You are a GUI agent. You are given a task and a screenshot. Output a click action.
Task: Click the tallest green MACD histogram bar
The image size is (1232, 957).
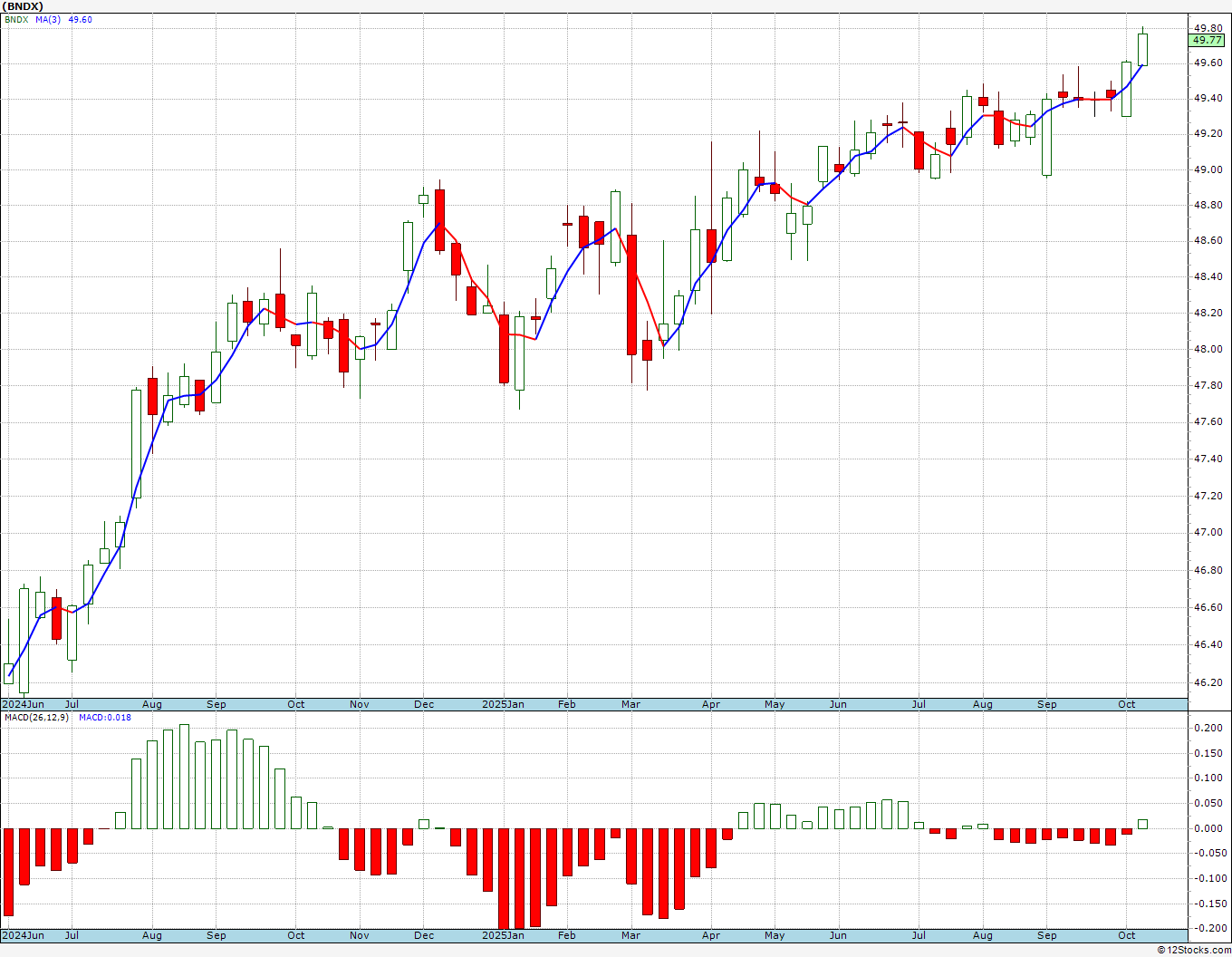(184, 777)
